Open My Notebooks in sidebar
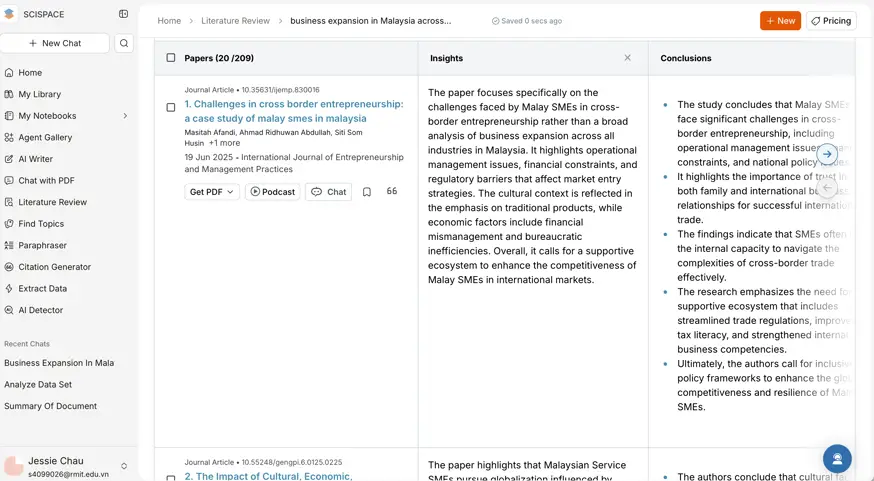Image resolution: width=874 pixels, height=481 pixels. pos(47,116)
